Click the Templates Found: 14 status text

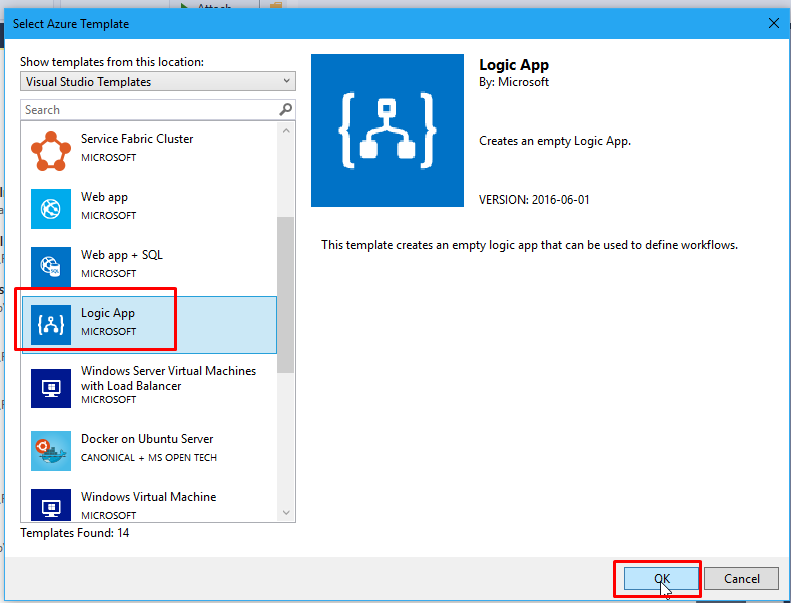tap(75, 533)
